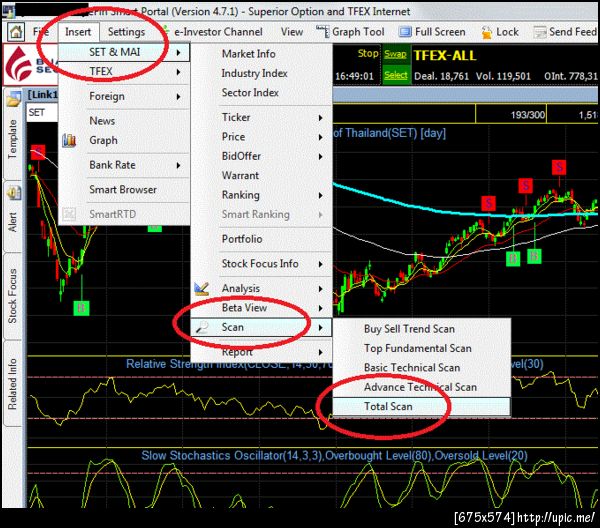Open the Stock Focus side tab

click(13, 296)
